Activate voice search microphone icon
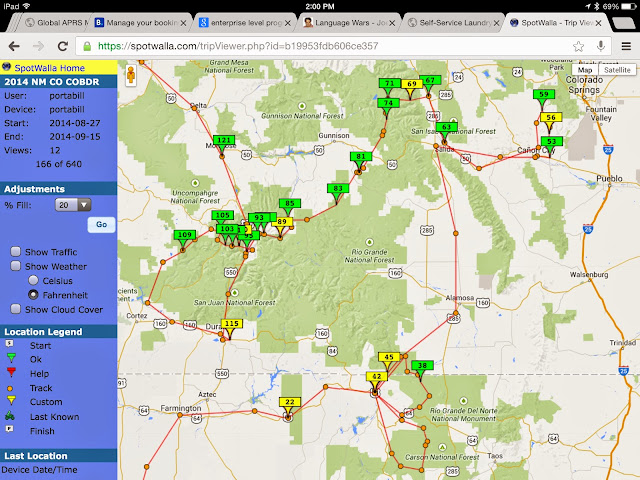Screen dimensions: 640x480 (600, 46)
